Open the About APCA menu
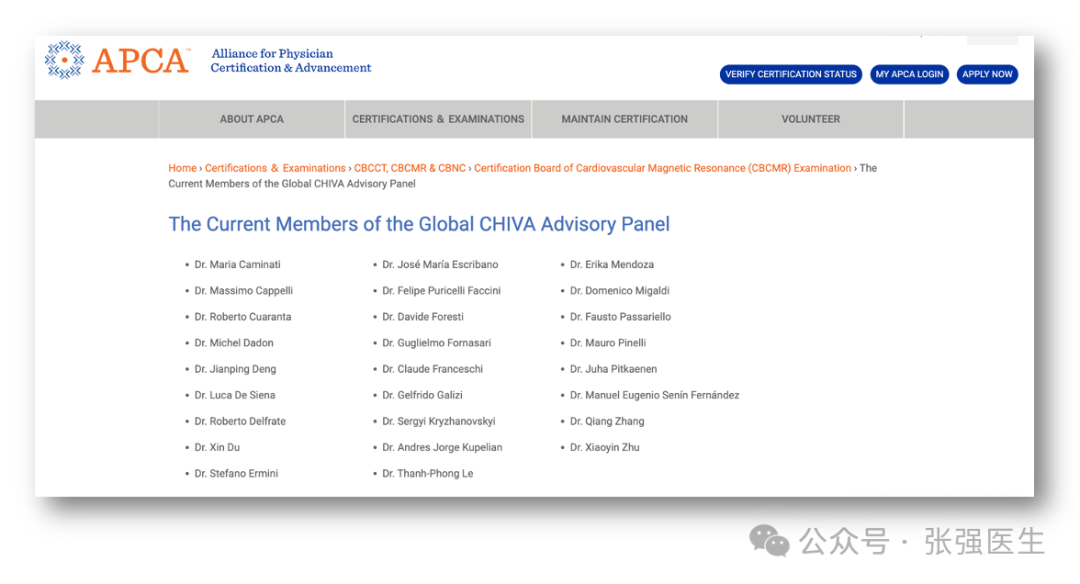1080x584 pixels. [251, 119]
